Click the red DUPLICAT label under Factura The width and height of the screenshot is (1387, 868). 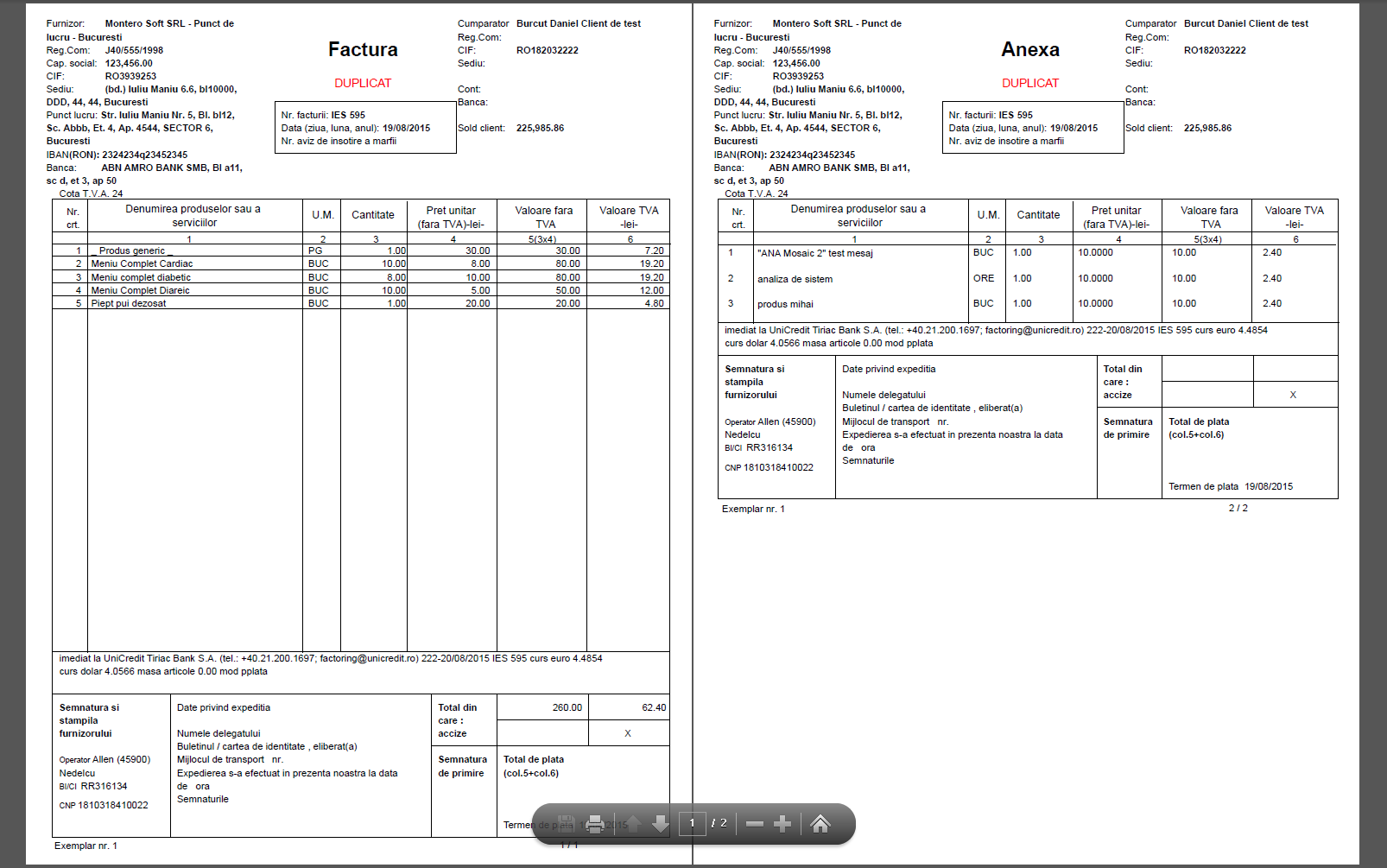pyautogui.click(x=363, y=83)
